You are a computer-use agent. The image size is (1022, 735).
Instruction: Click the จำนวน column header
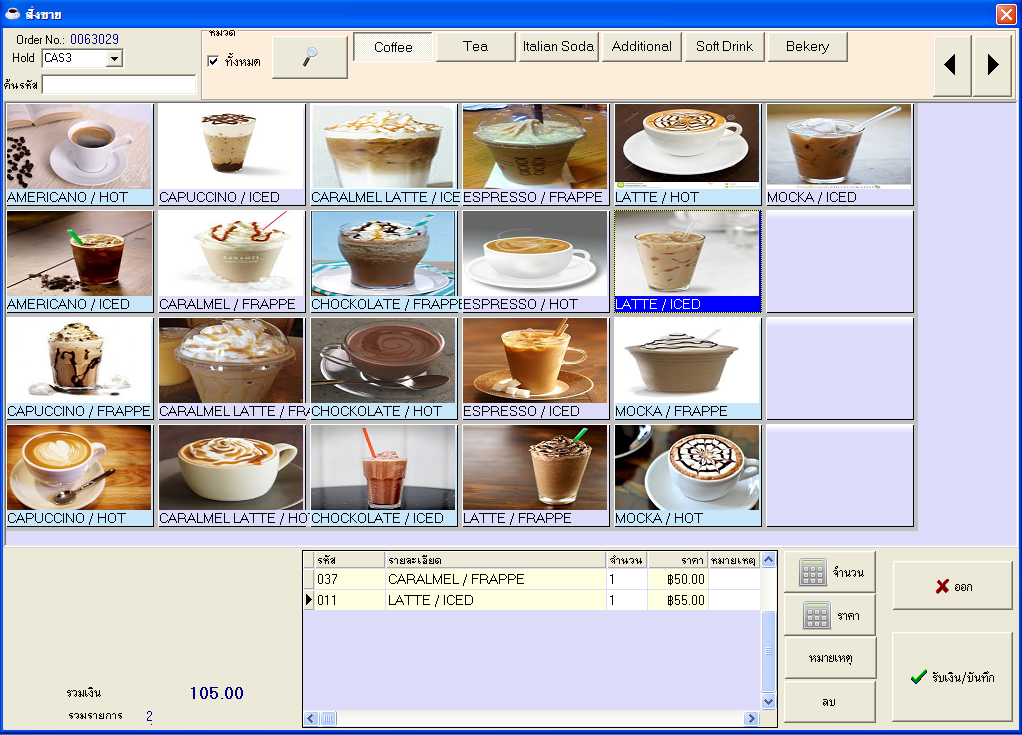click(x=626, y=560)
